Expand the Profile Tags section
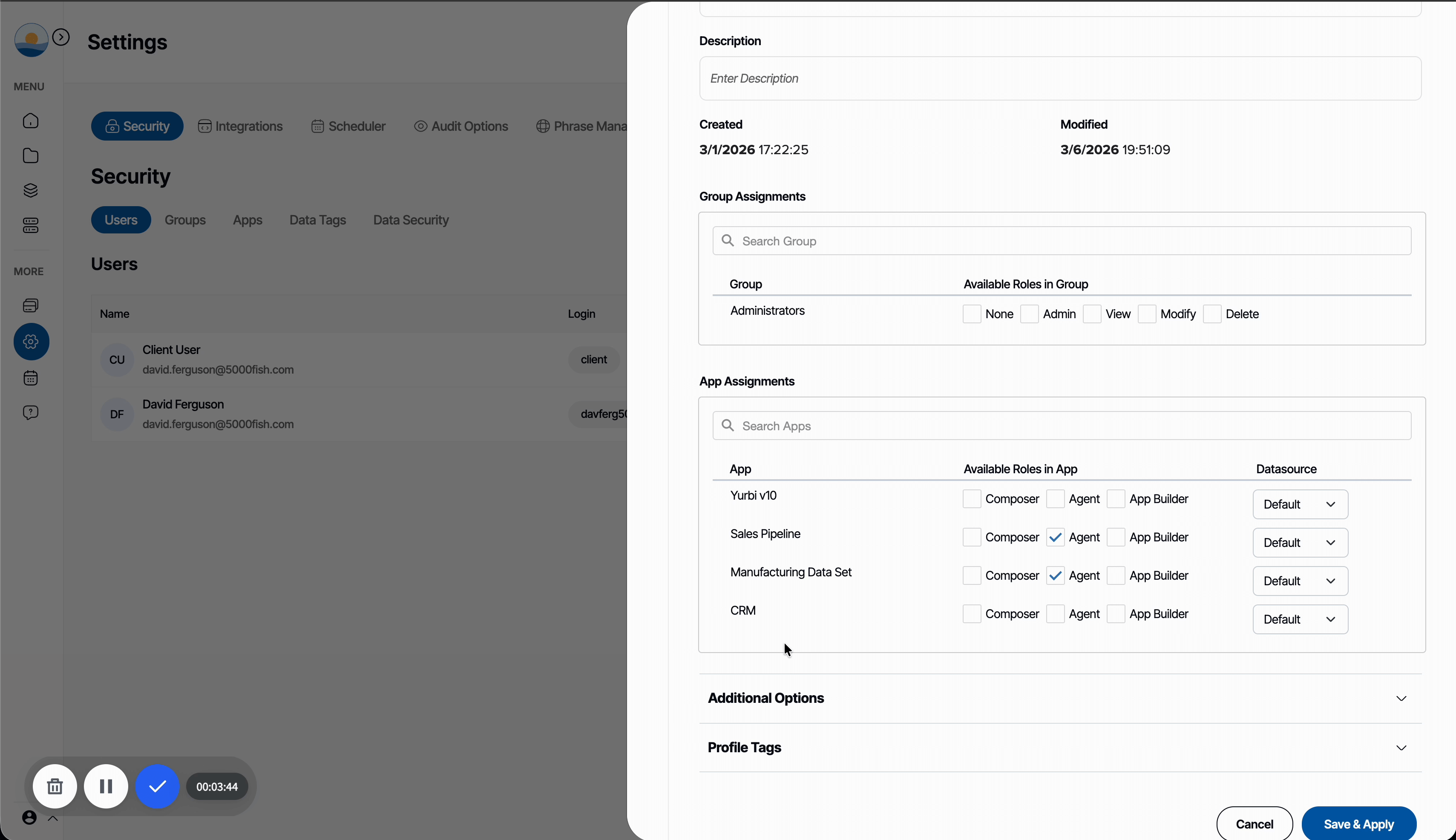The height and width of the screenshot is (840, 1456). tap(1060, 747)
